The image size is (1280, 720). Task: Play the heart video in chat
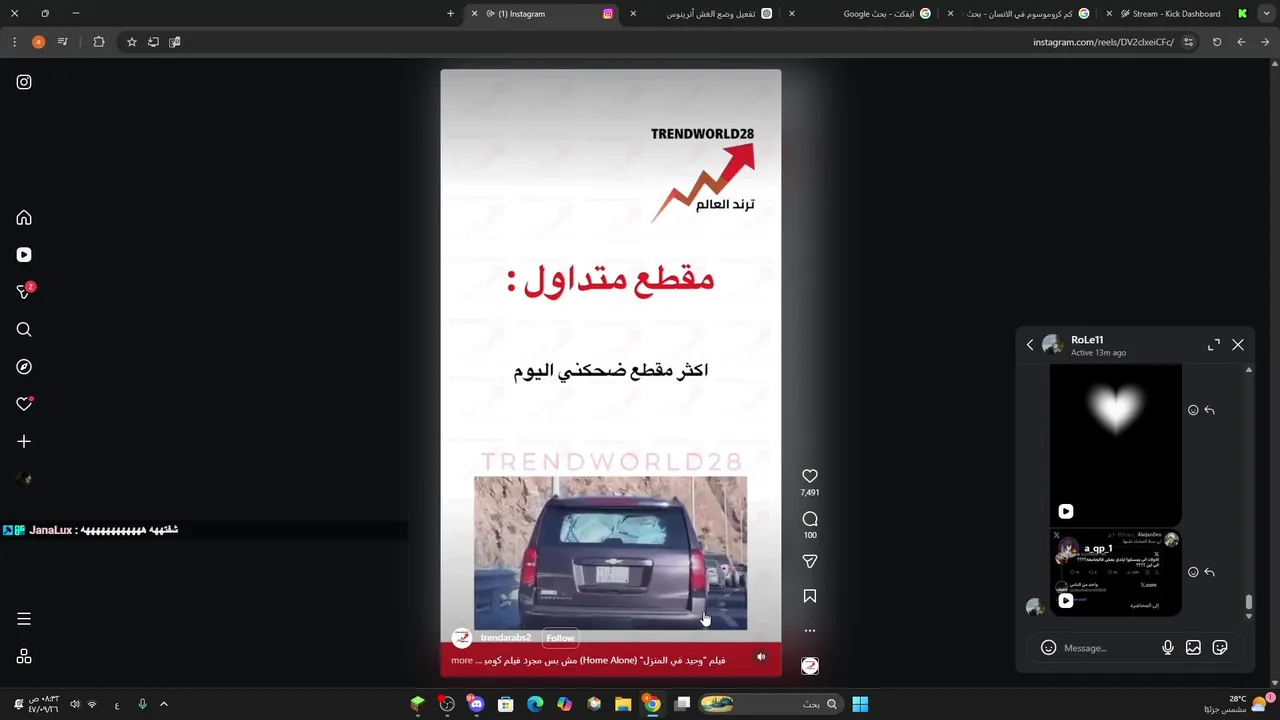click(1066, 512)
